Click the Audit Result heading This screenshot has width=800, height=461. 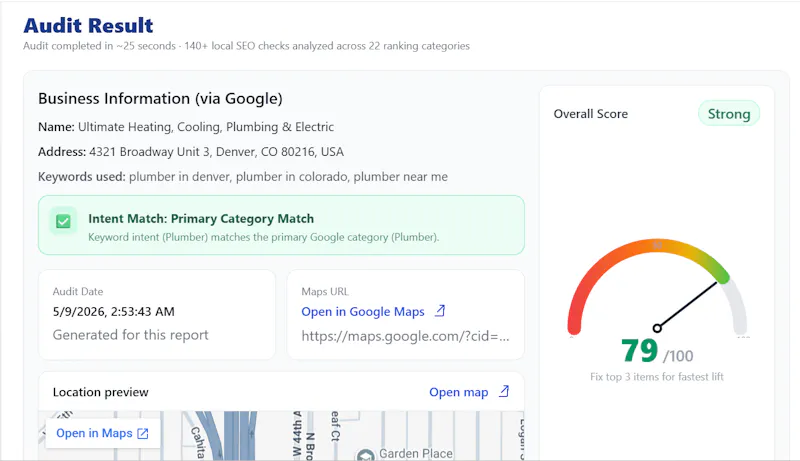click(88, 25)
